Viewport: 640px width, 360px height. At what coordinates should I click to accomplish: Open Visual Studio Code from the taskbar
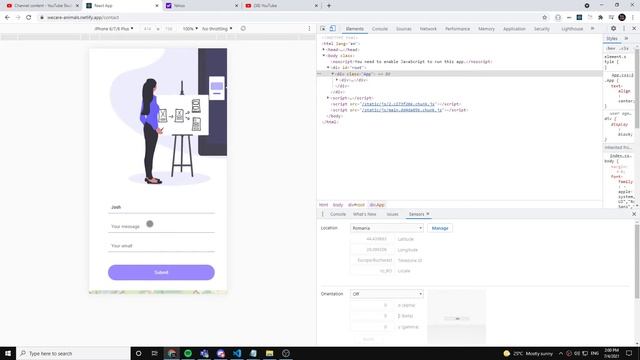[237, 353]
